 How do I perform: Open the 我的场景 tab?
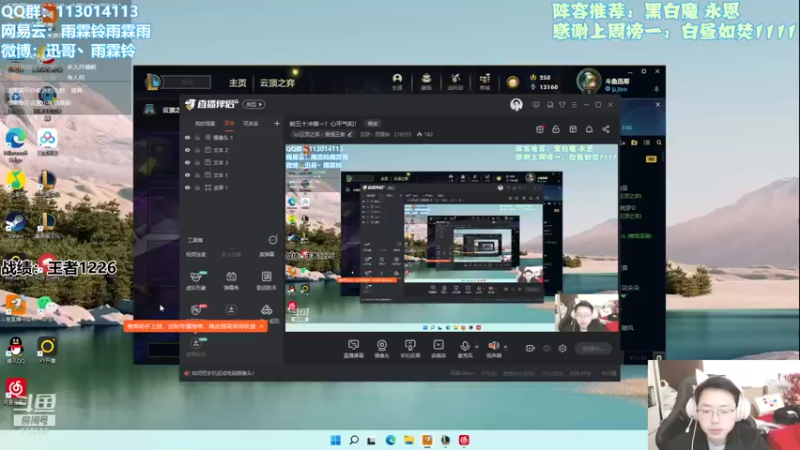pyautogui.click(x=205, y=123)
